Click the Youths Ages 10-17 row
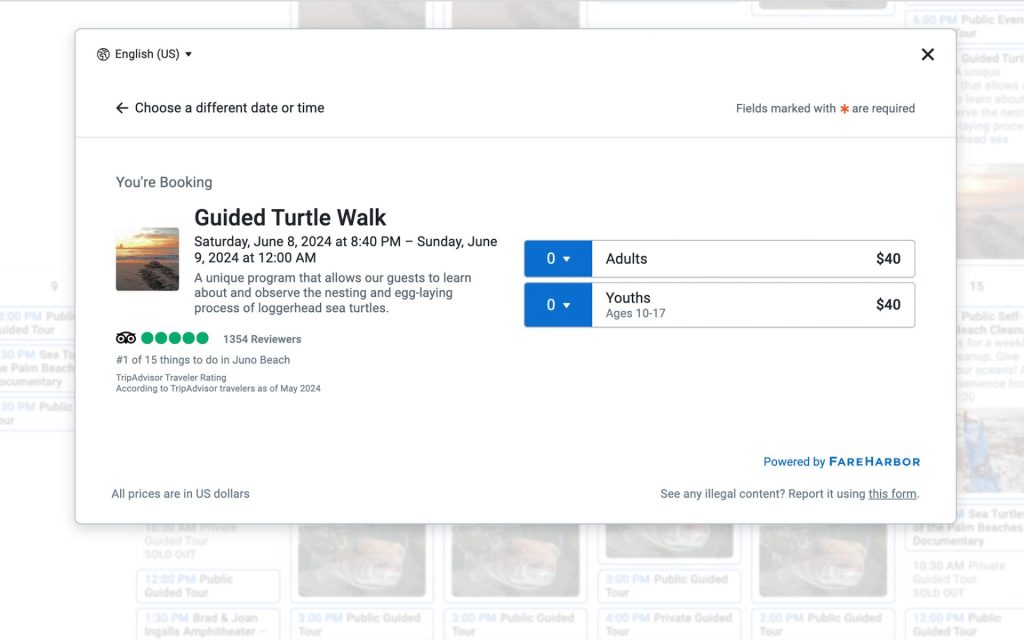This screenshot has height=640, width=1024. pos(753,305)
